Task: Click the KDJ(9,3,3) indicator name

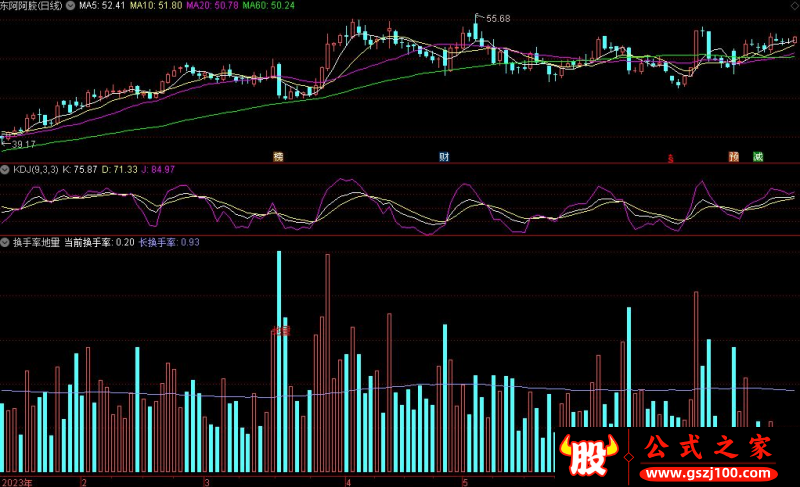Action: coord(36,169)
